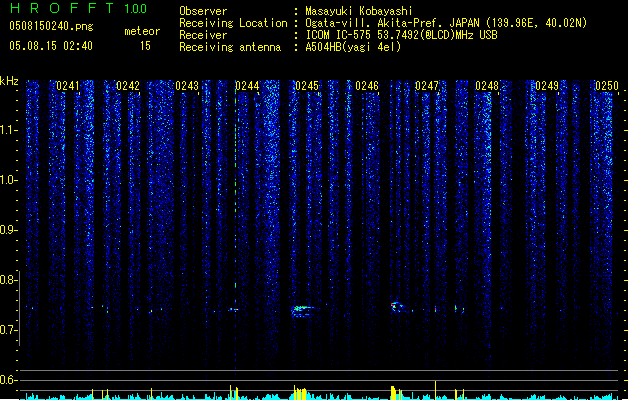
Task: Click the 0244 time marker
Action: [247, 86]
